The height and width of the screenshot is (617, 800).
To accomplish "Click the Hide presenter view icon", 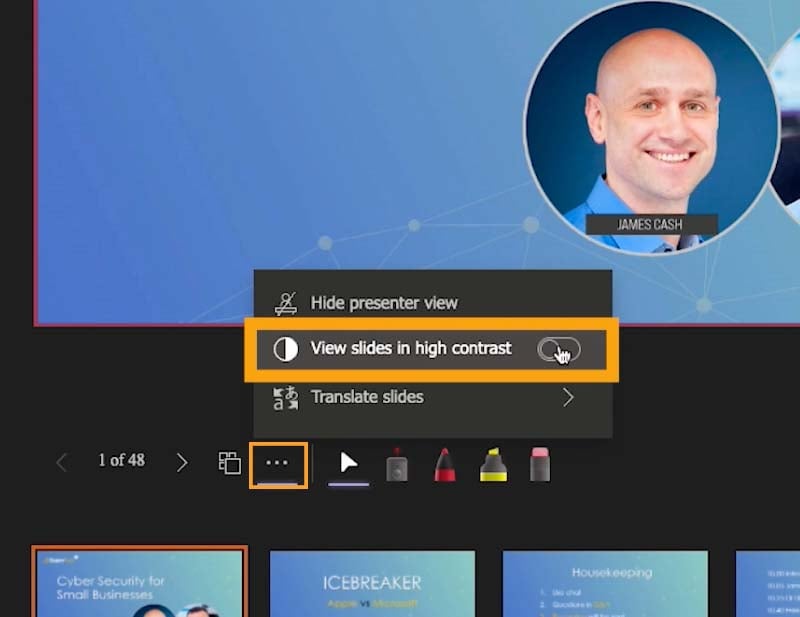I will 286,303.
